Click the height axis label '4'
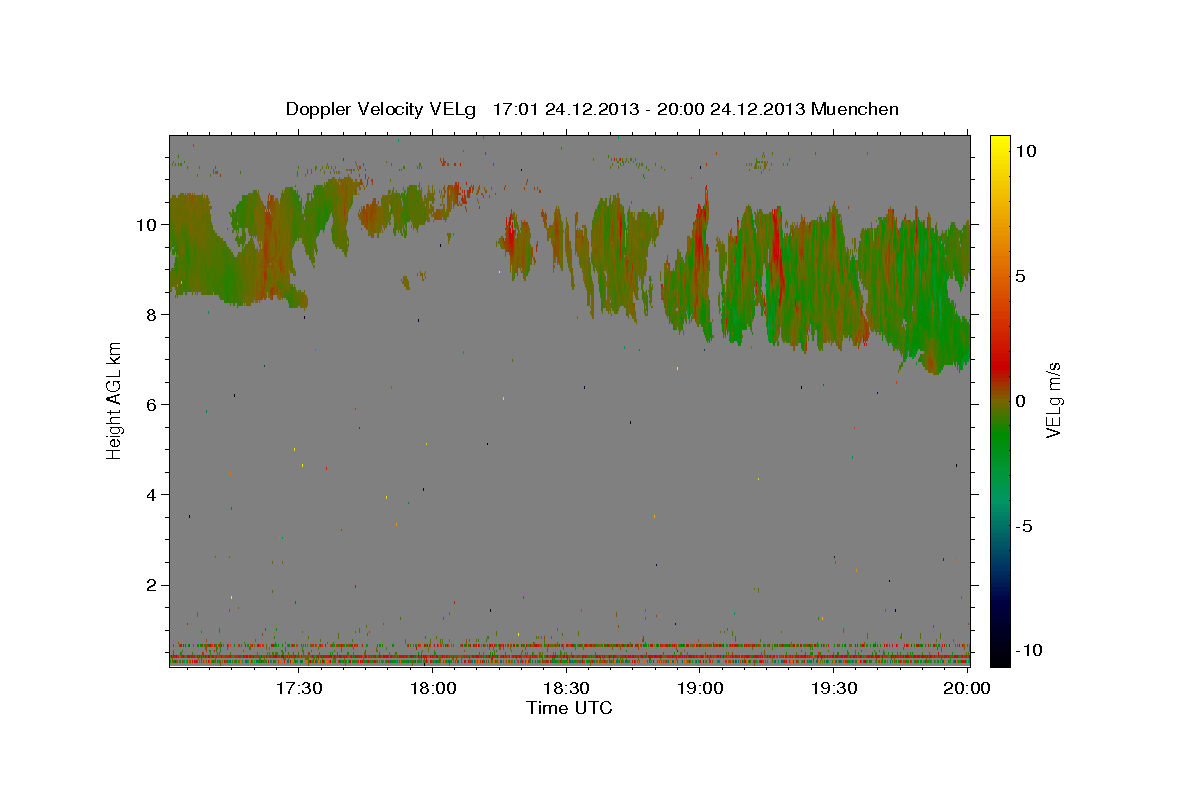 coord(153,494)
